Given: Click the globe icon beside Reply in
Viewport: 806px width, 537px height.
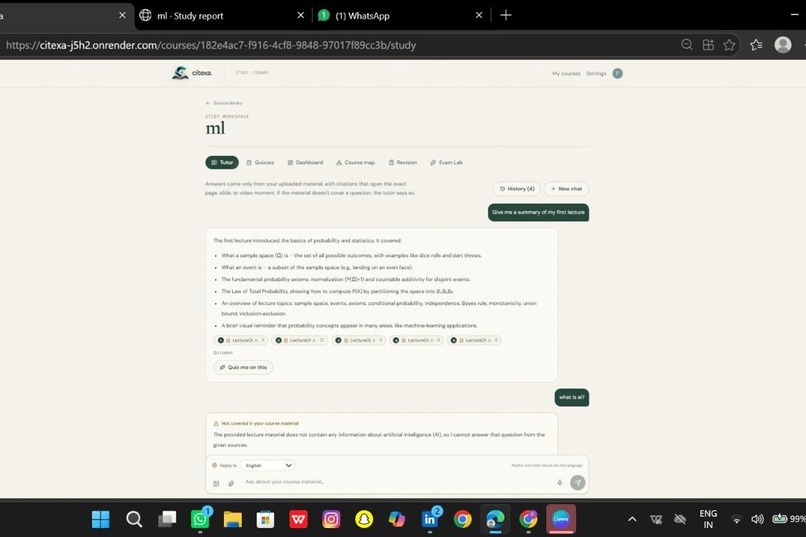Looking at the screenshot, I should point(214,466).
